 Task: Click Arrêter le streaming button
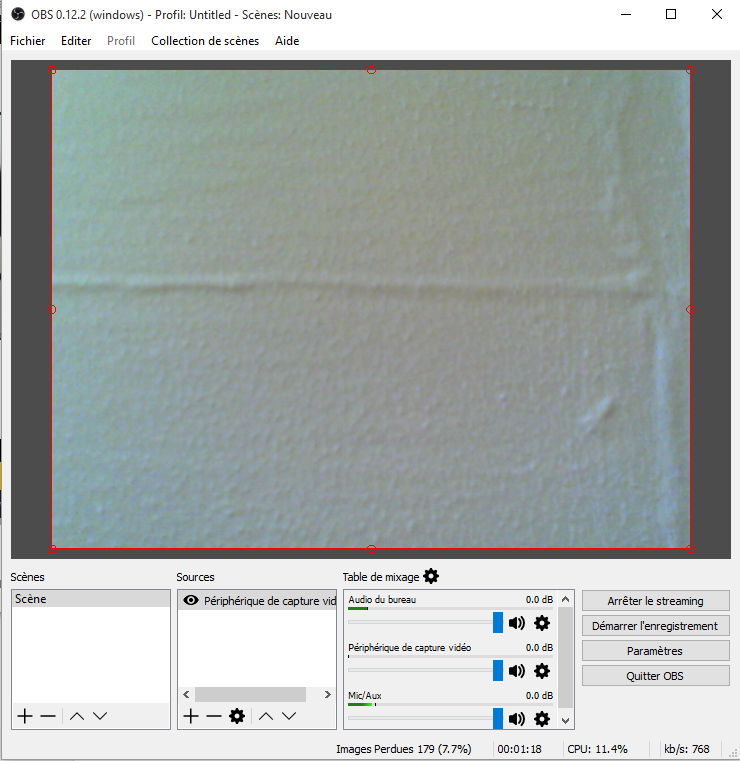coord(655,601)
